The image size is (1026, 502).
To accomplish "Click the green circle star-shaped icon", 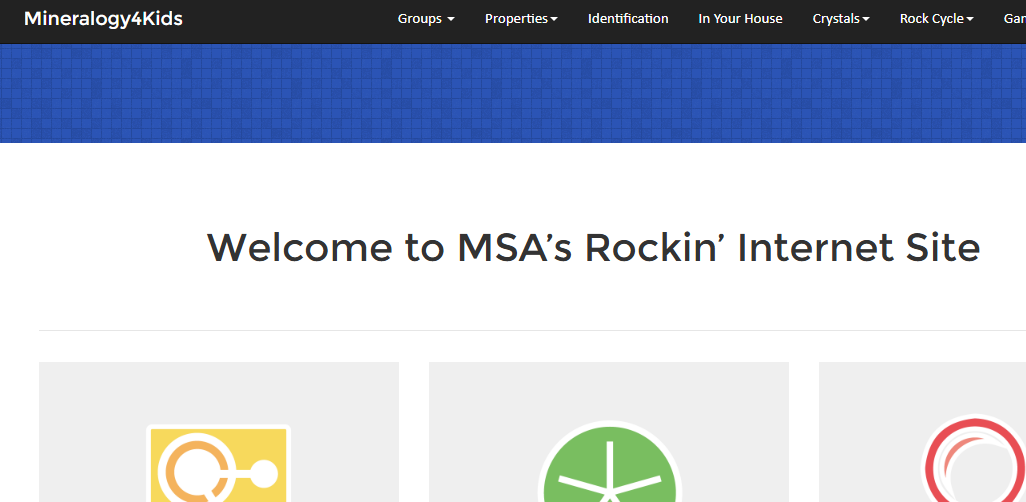I will (x=610, y=462).
